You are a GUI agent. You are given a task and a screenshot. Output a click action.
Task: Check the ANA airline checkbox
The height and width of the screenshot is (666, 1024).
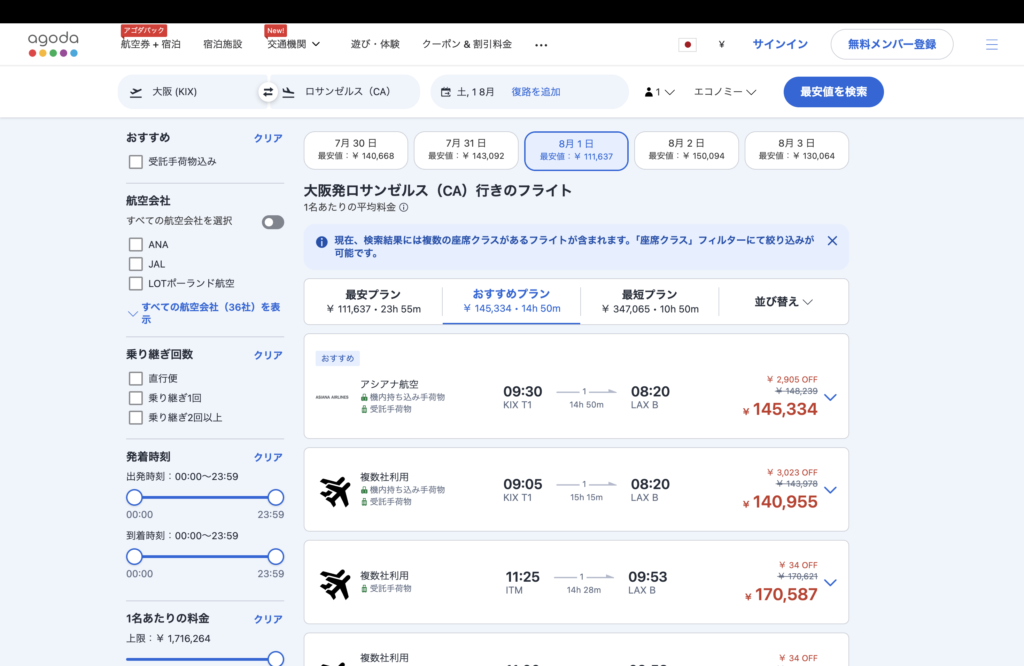(136, 244)
